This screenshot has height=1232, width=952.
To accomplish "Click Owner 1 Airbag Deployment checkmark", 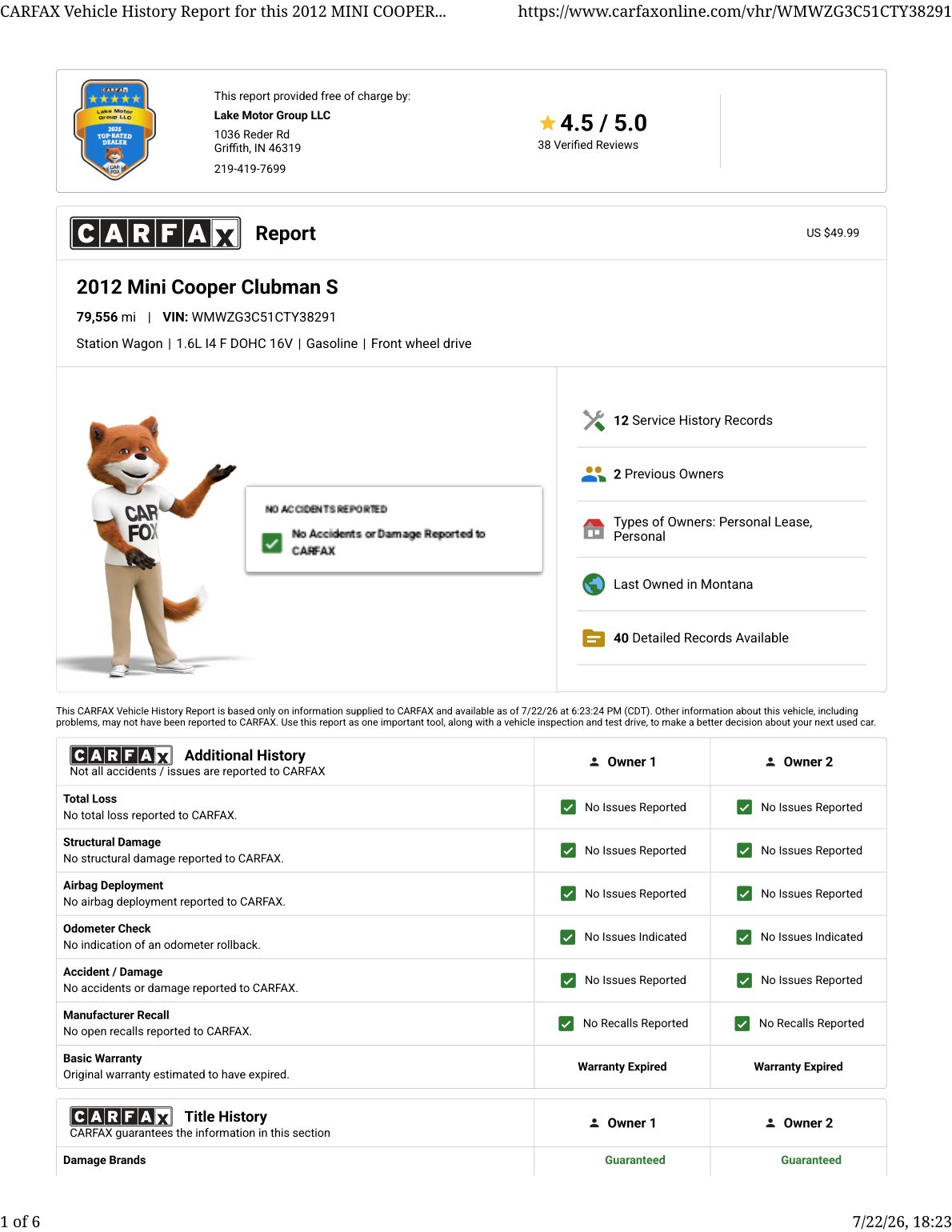I will [568, 894].
